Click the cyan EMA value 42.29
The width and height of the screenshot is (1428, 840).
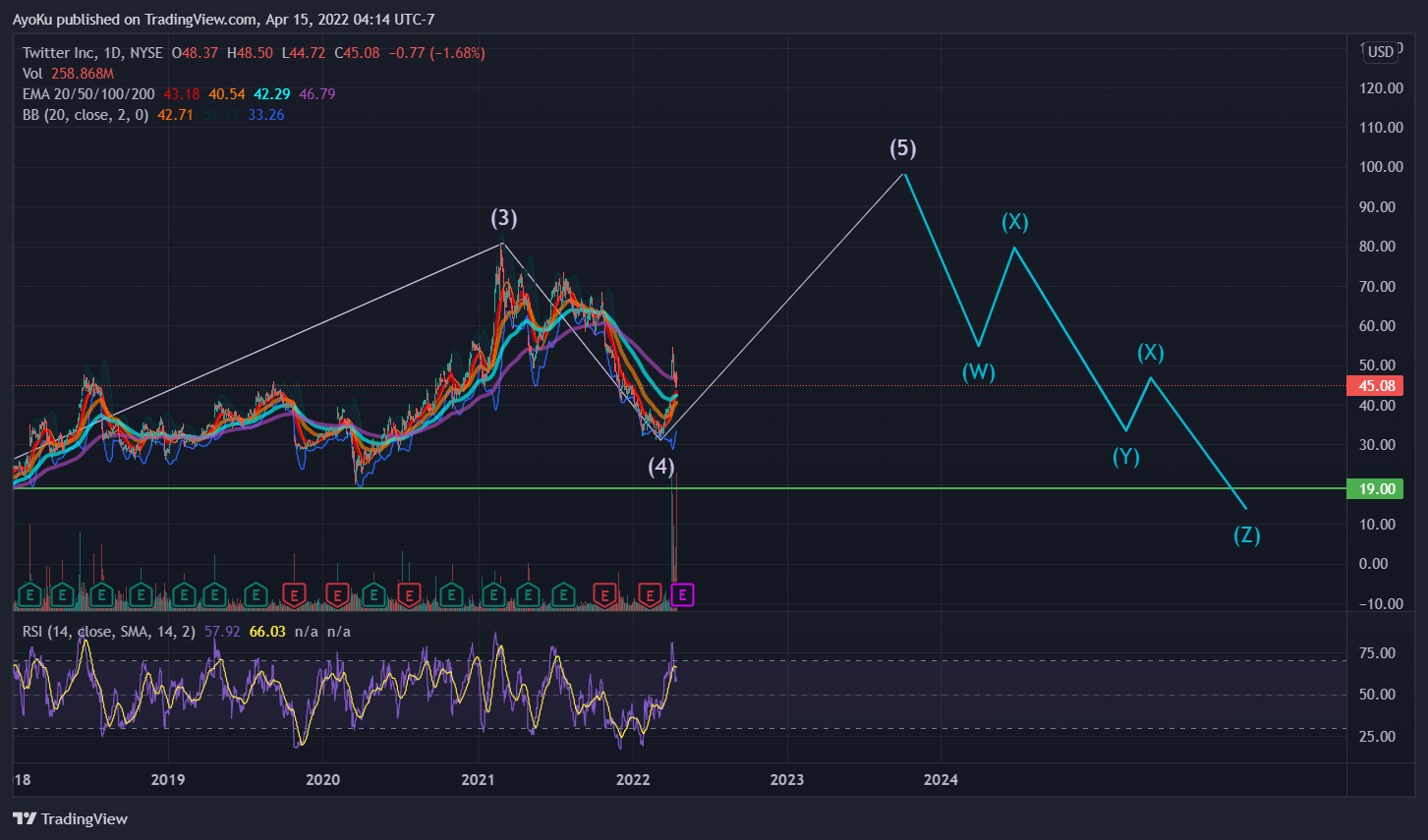click(272, 94)
